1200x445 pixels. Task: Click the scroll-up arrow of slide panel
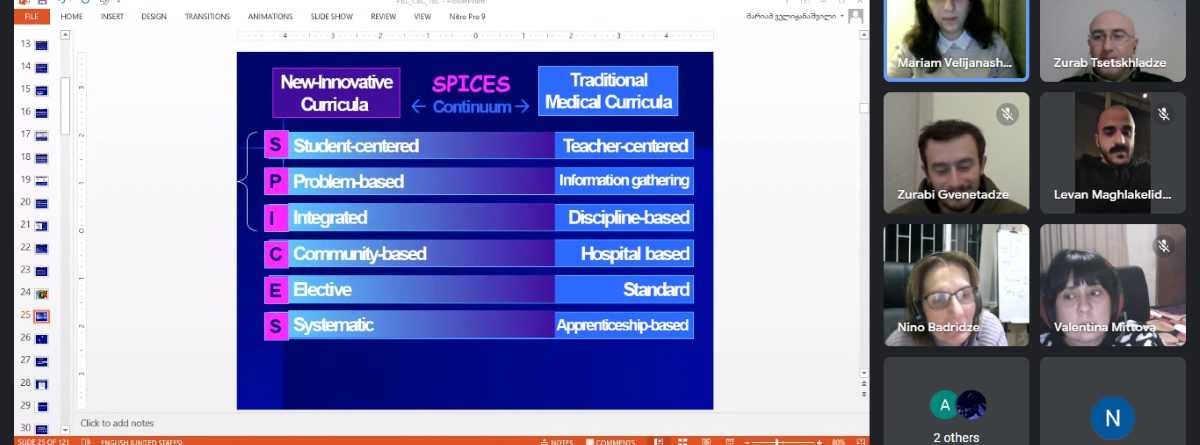tap(67, 37)
